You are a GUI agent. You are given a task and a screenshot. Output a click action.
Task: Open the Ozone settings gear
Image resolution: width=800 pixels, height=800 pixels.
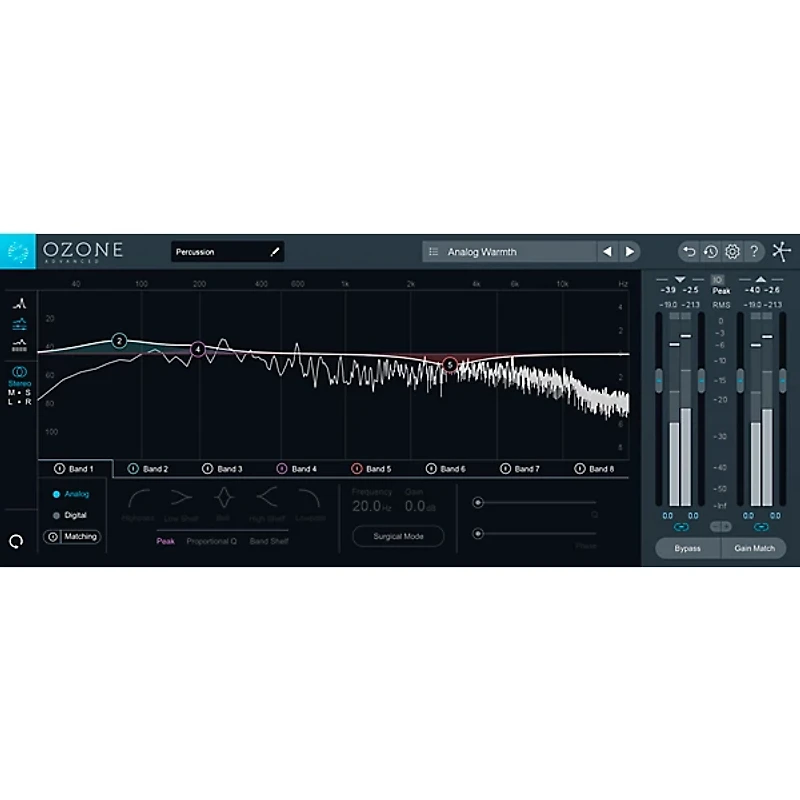(732, 251)
